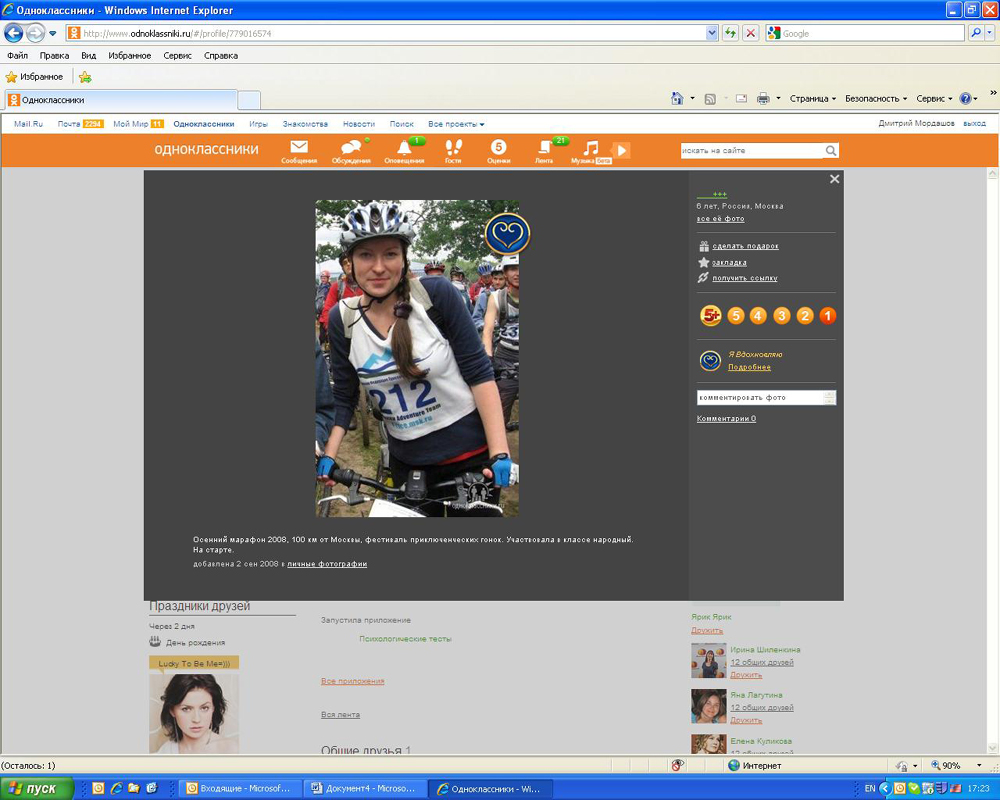Screen dimensions: 1000x800
Task: Open the search provider dropdown arrow
Action: (989, 33)
